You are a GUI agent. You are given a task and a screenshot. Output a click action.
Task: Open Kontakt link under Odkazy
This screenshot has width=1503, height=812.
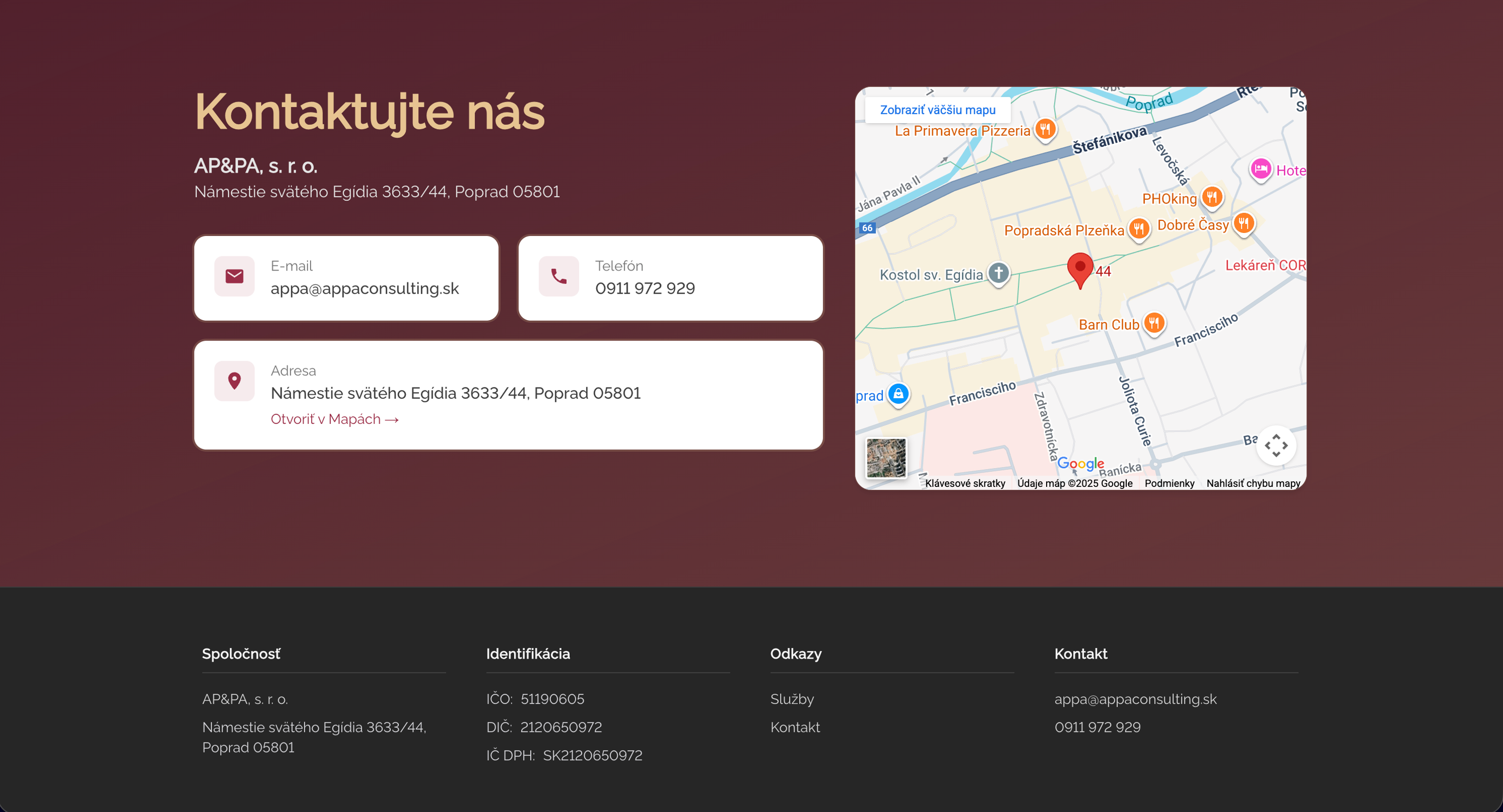pyautogui.click(x=795, y=727)
